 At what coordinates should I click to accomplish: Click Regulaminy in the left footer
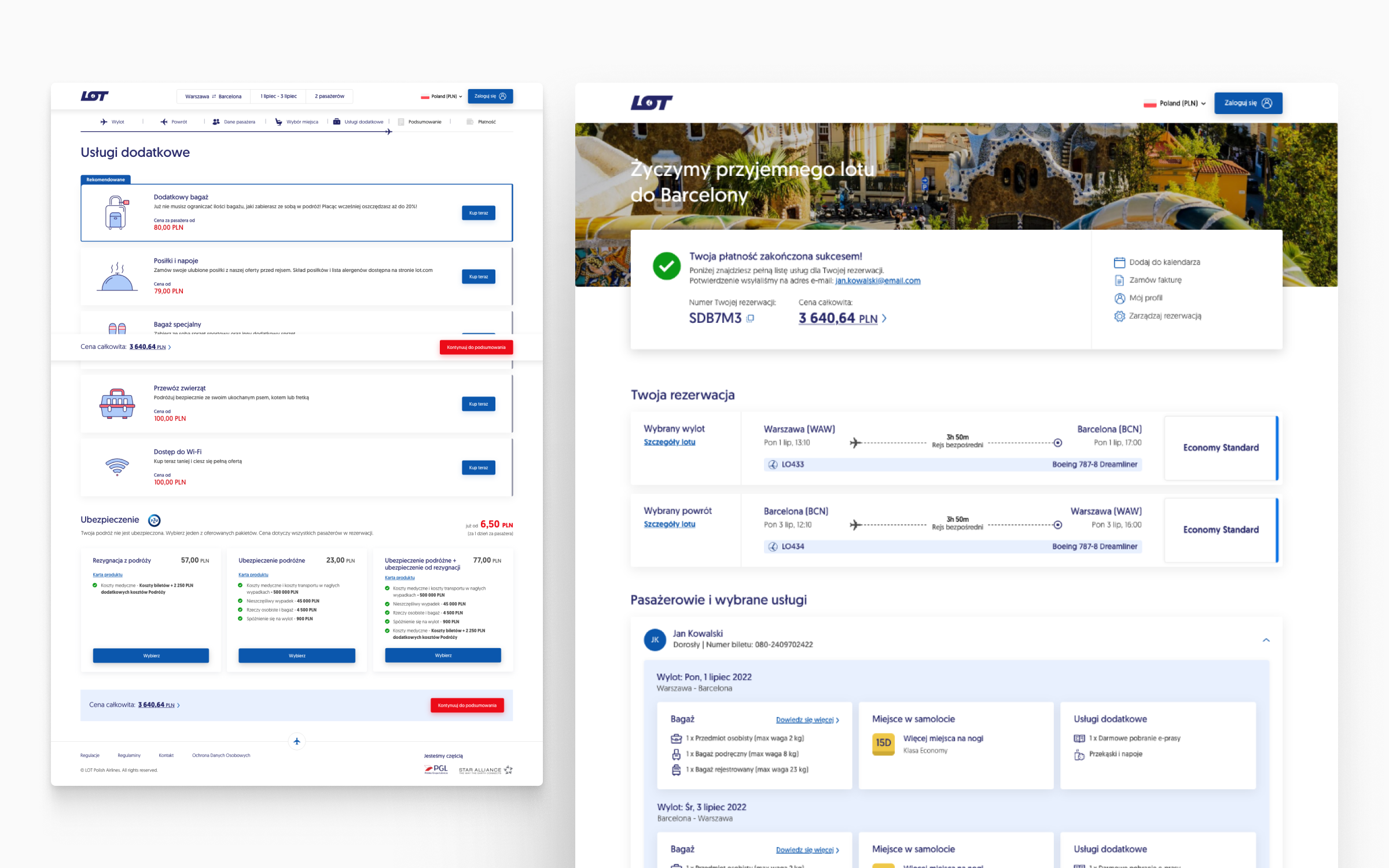(x=129, y=756)
